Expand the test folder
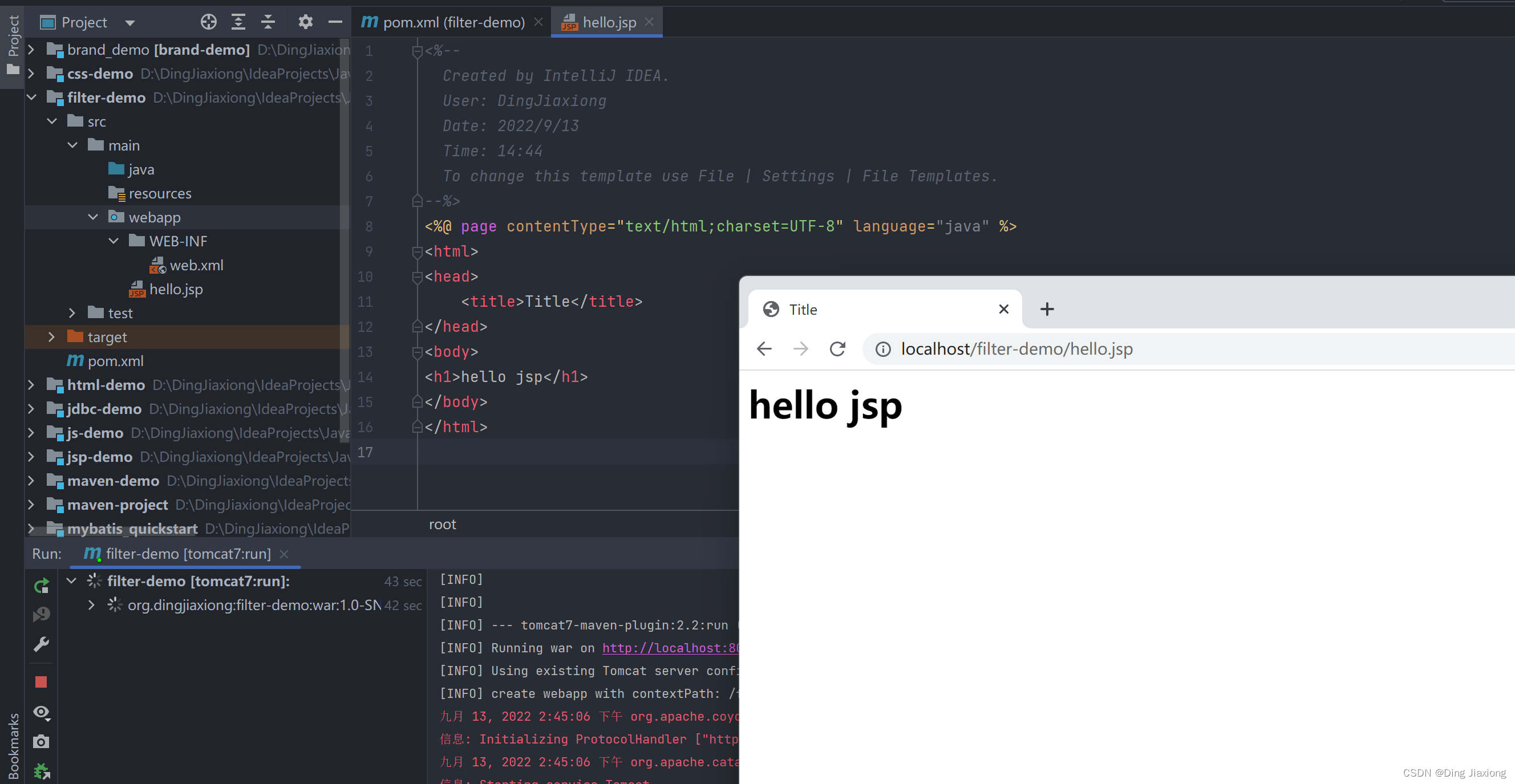 click(73, 313)
